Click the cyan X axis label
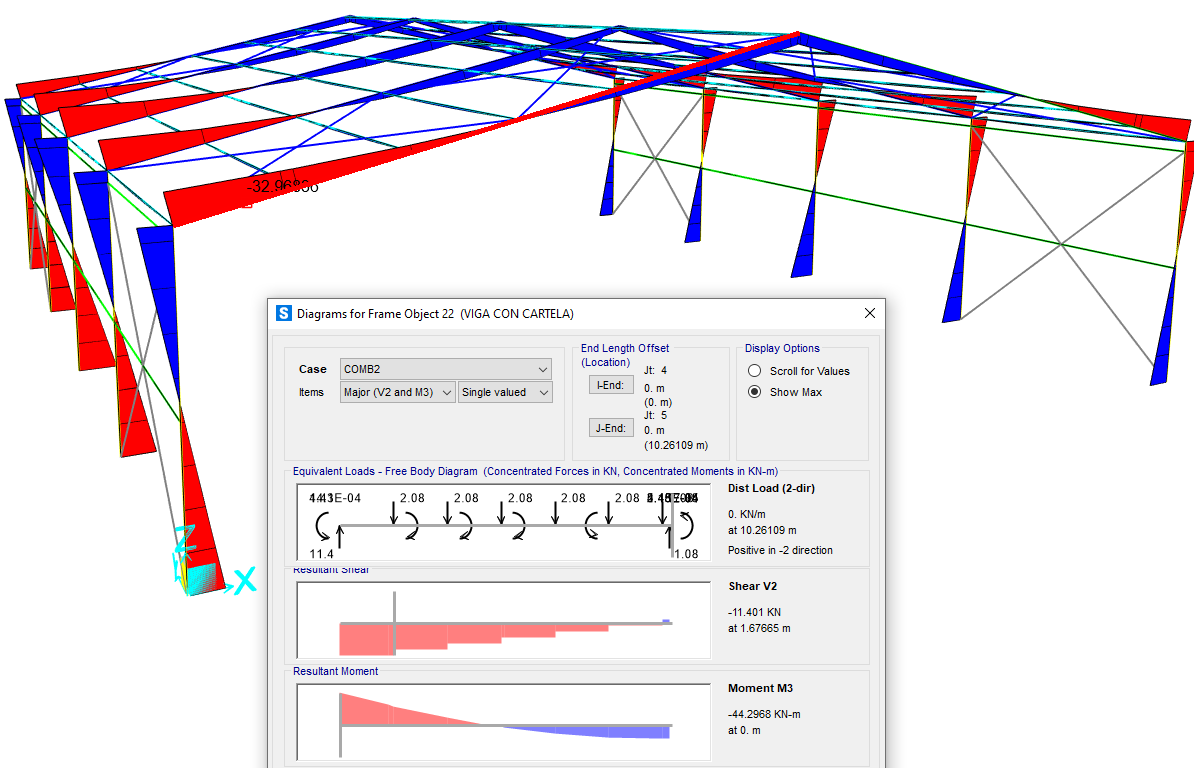The image size is (1194, 768). (x=243, y=580)
